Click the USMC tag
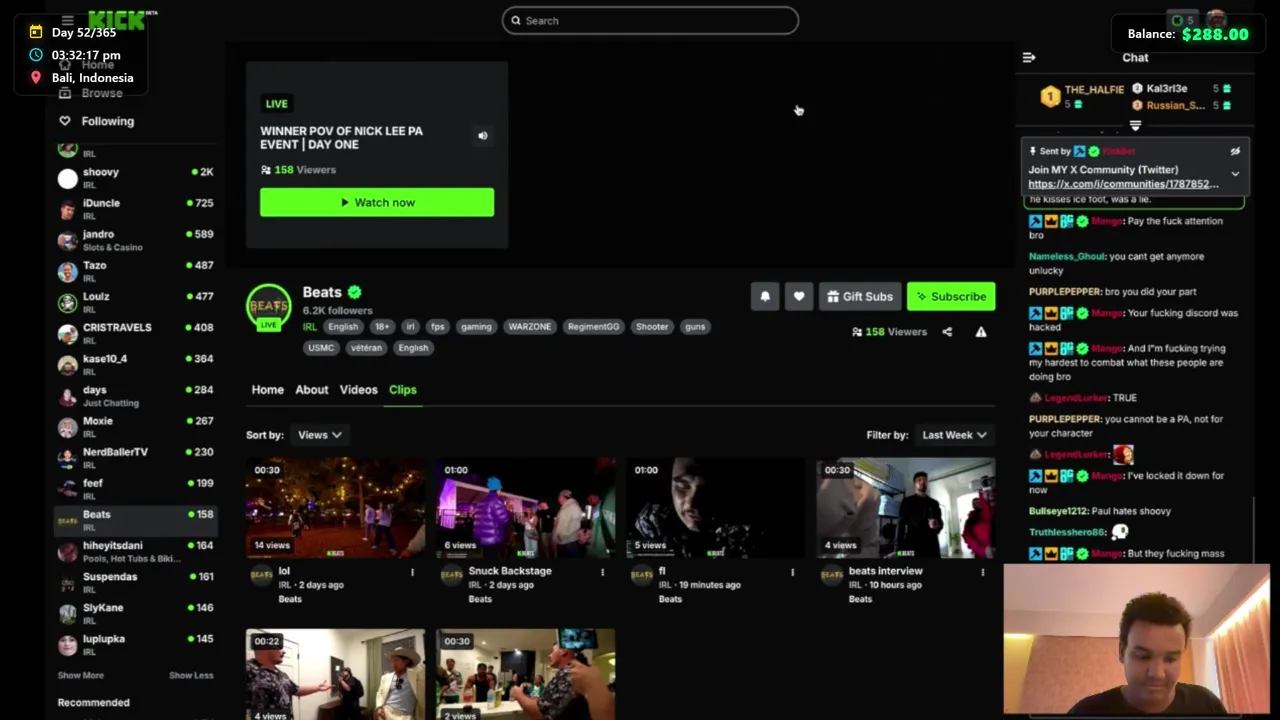This screenshot has height=720, width=1280. point(321,348)
